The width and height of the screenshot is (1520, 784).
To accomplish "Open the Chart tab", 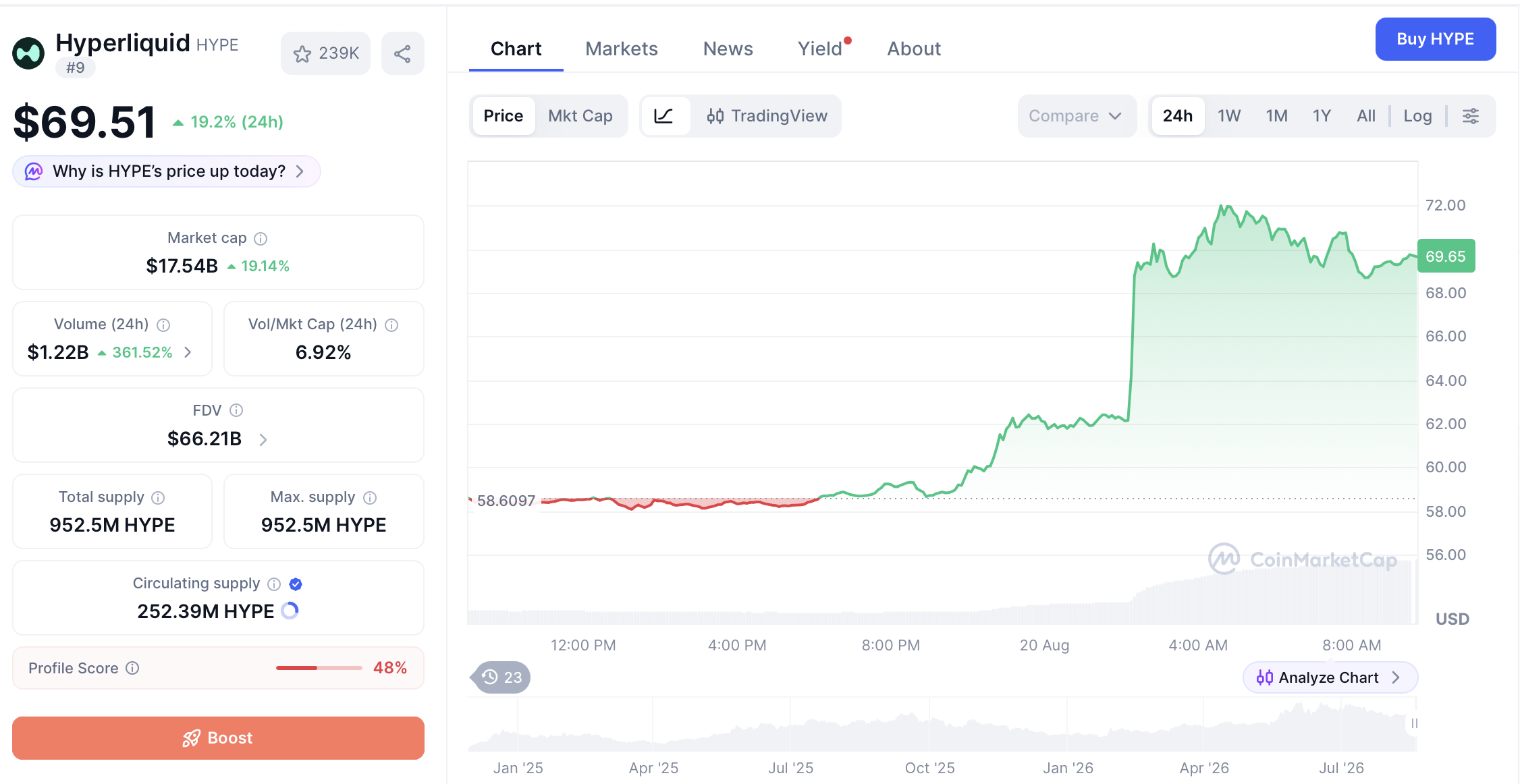I will point(516,49).
